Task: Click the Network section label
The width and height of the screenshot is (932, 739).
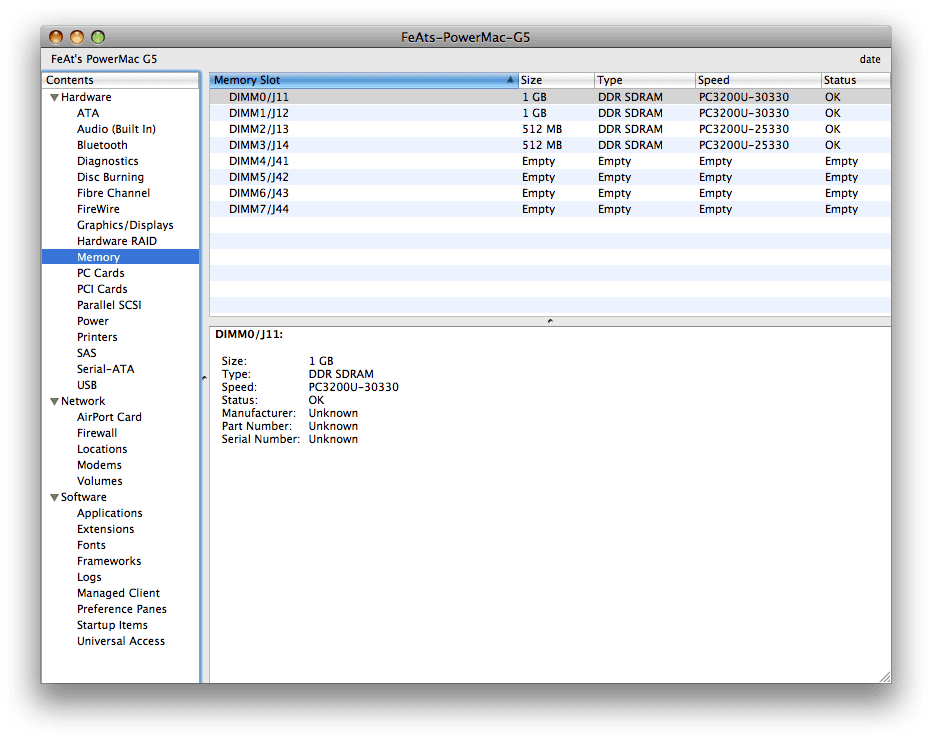Action: [x=83, y=401]
